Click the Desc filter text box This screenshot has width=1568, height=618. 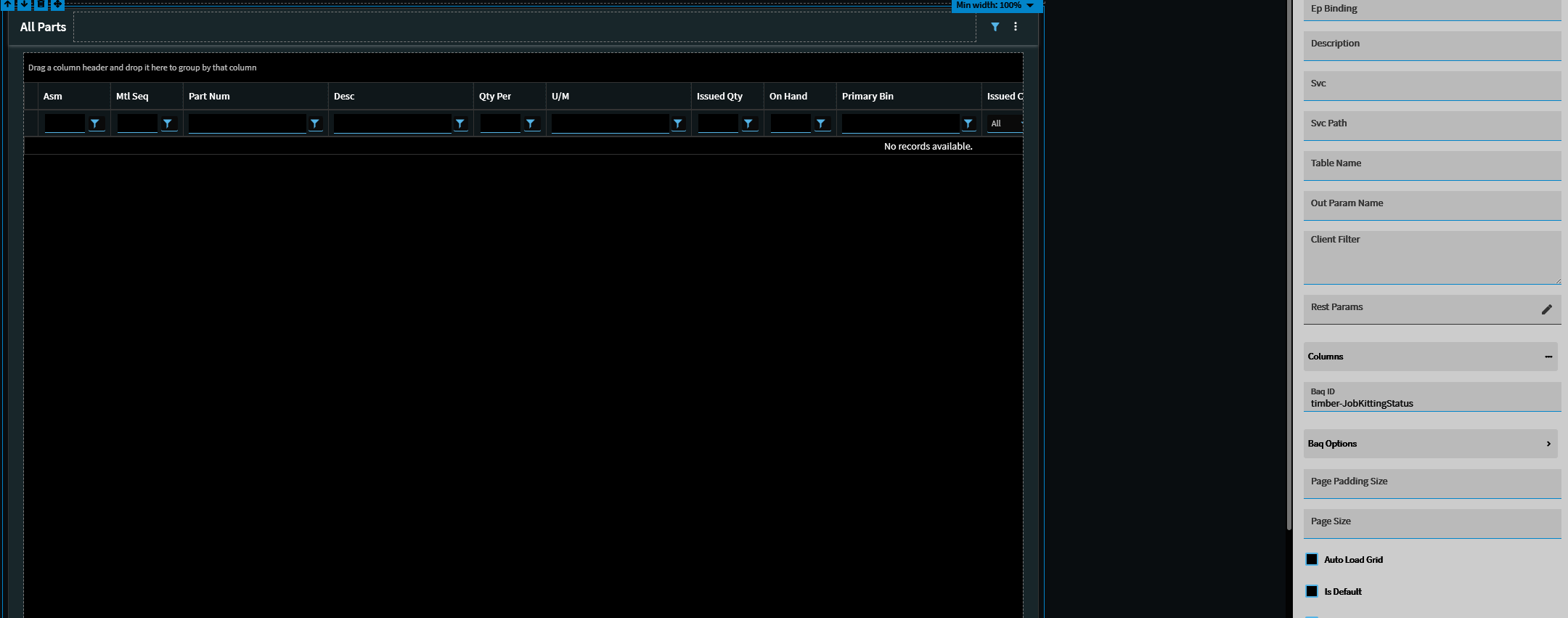coord(393,123)
